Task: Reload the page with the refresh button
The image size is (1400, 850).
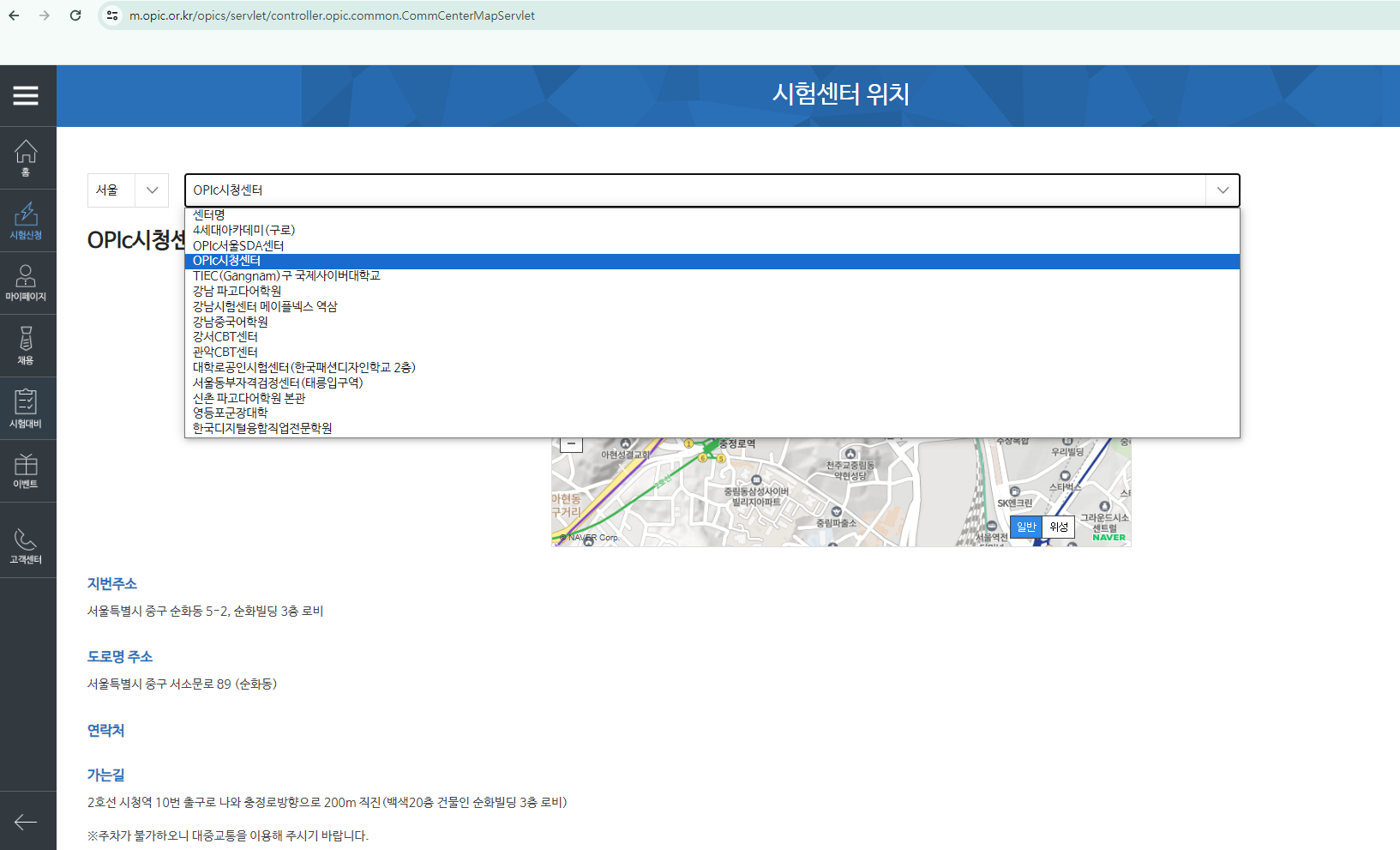Action: (x=75, y=15)
